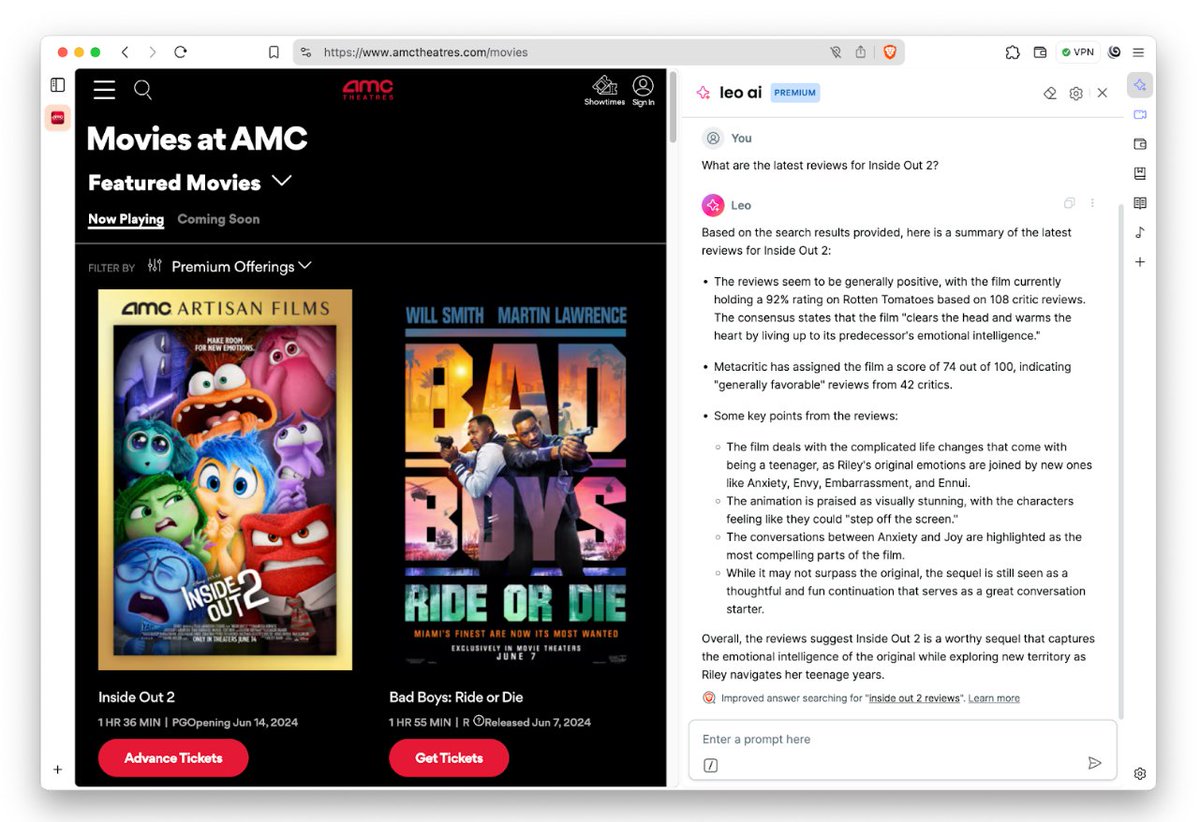Image resolution: width=1200 pixels, height=822 pixels.
Task: Open the Brave main hamburger menu
Action: click(x=1138, y=52)
